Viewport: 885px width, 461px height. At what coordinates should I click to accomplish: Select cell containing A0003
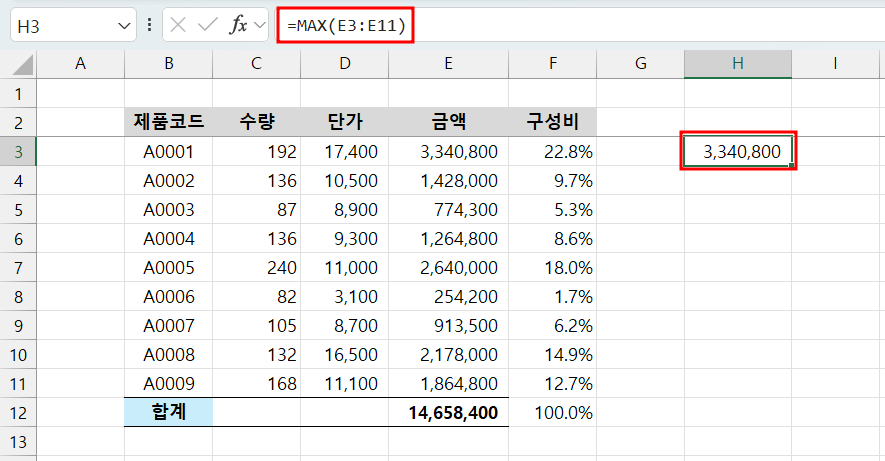tap(169, 209)
